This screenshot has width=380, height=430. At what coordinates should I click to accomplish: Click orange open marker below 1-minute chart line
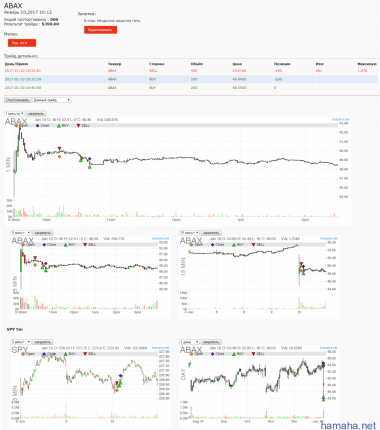click(x=59, y=156)
